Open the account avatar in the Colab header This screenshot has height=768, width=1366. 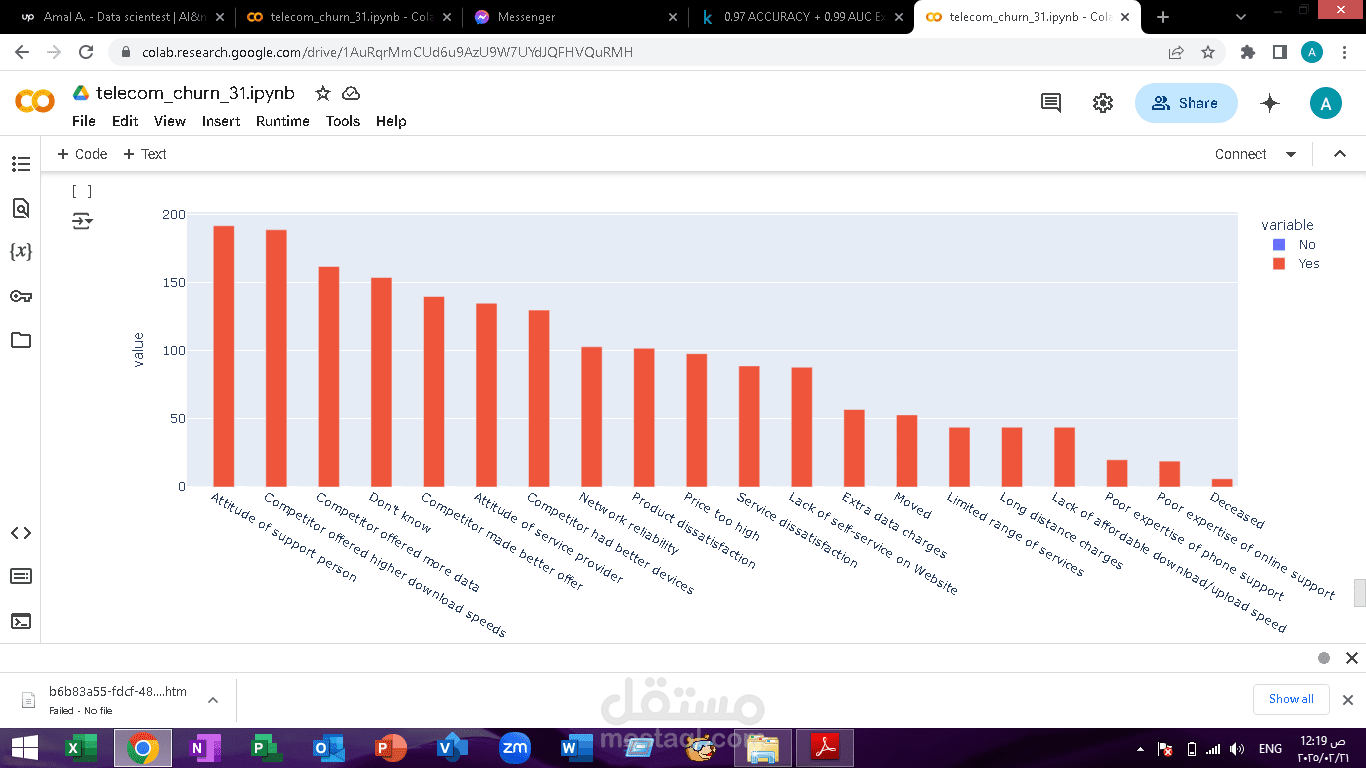[1326, 103]
